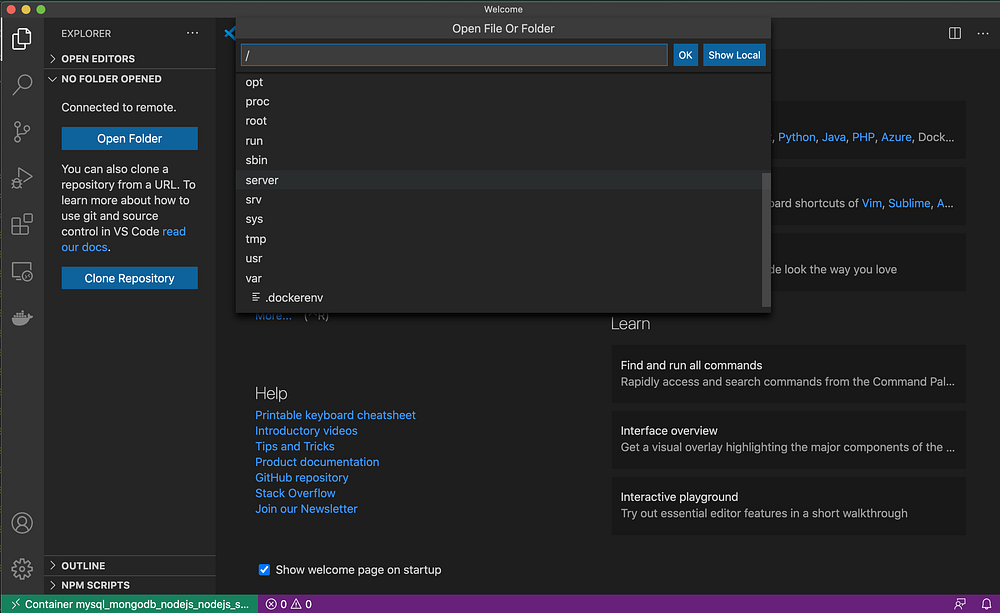Screen dimensions: 1000x613
Task: Select the opt folder in list
Action: 499,82
